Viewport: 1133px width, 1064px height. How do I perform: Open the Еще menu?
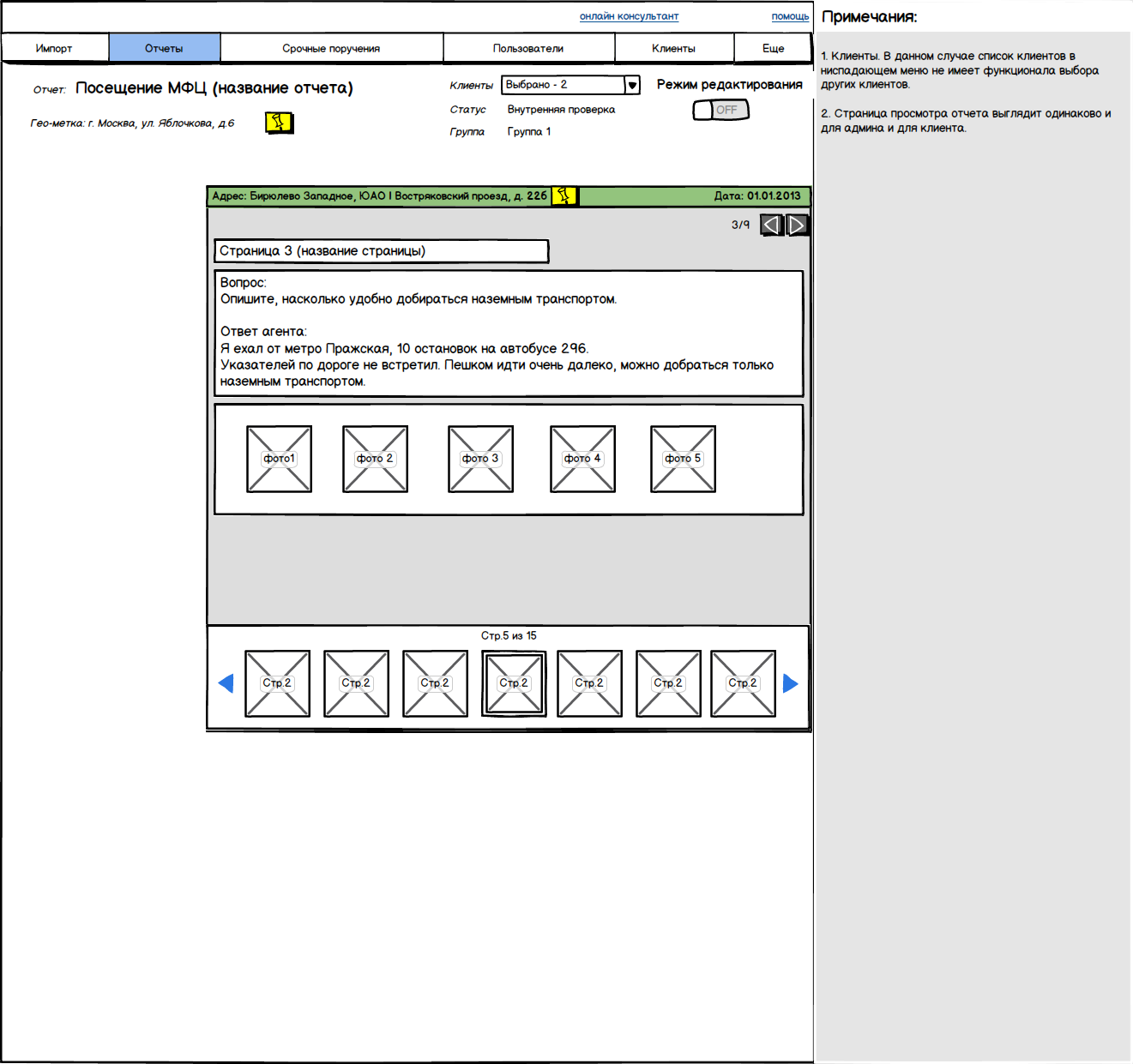773,48
